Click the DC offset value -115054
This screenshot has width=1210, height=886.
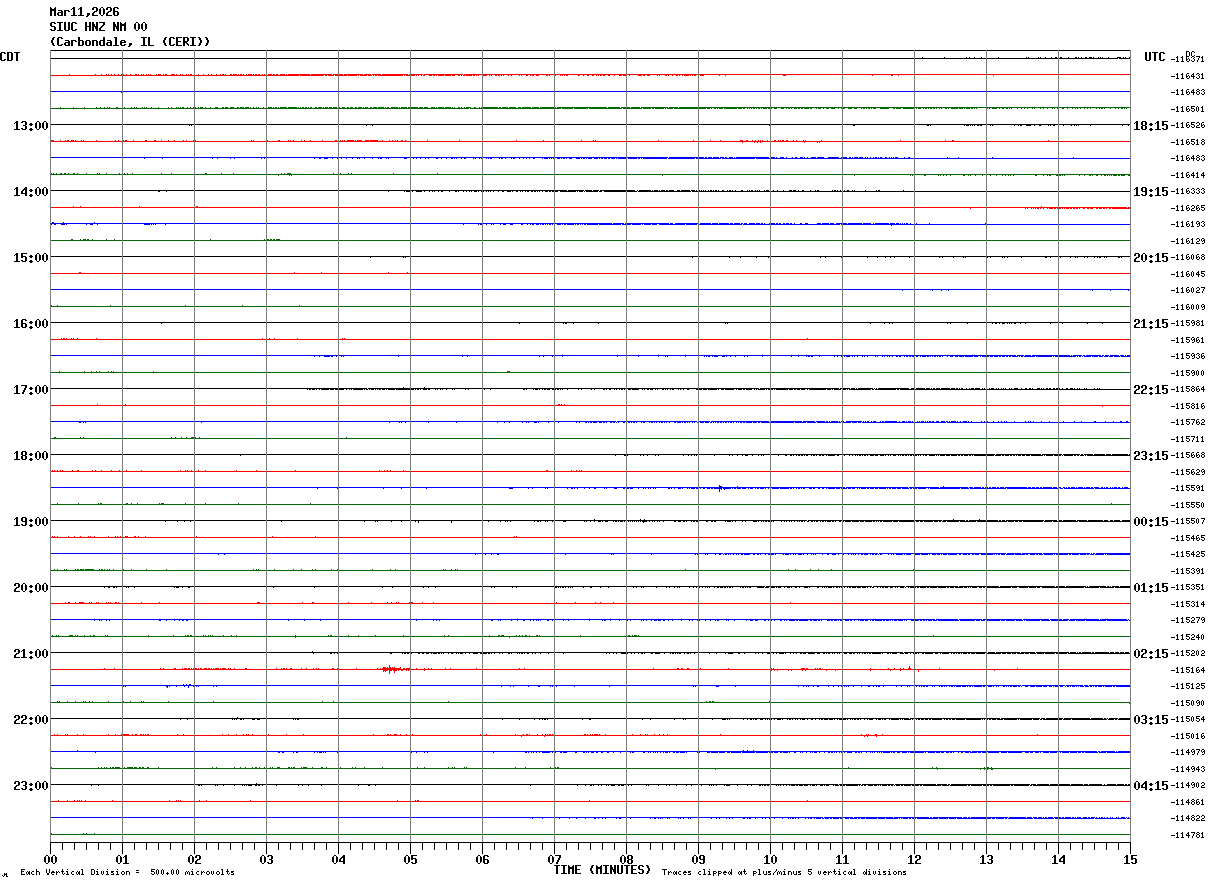point(1187,719)
